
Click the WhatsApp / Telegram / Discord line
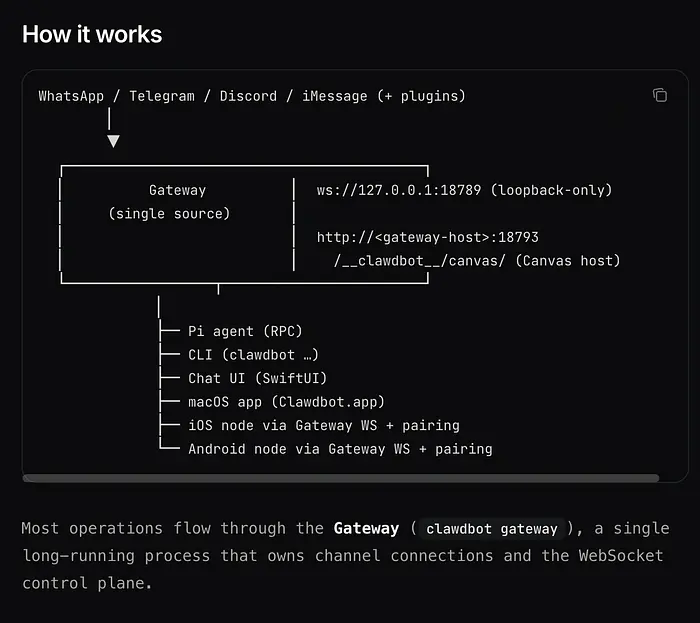[251, 96]
